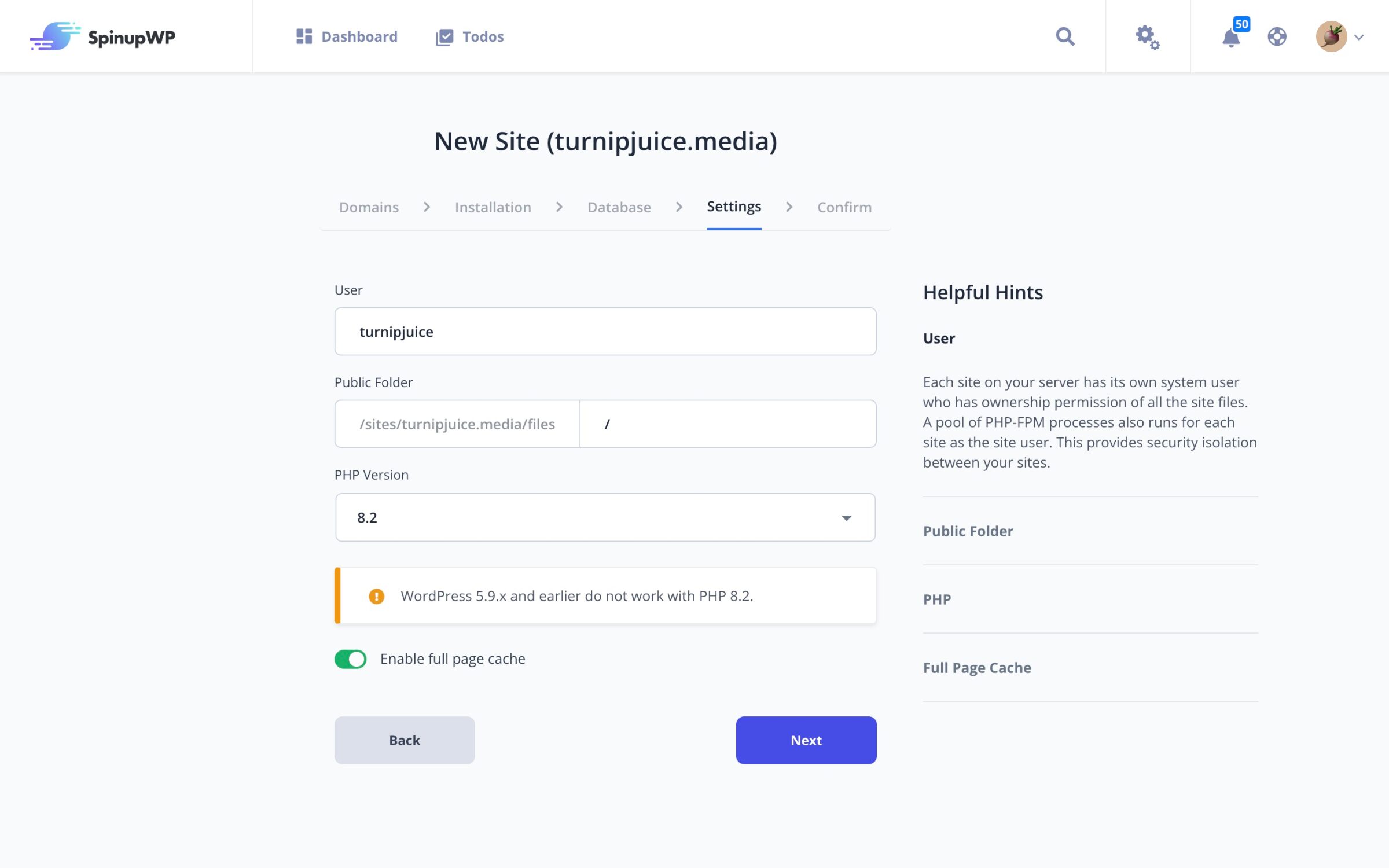This screenshot has height=868, width=1389.
Task: Jump to the Confirm step
Action: (x=844, y=207)
